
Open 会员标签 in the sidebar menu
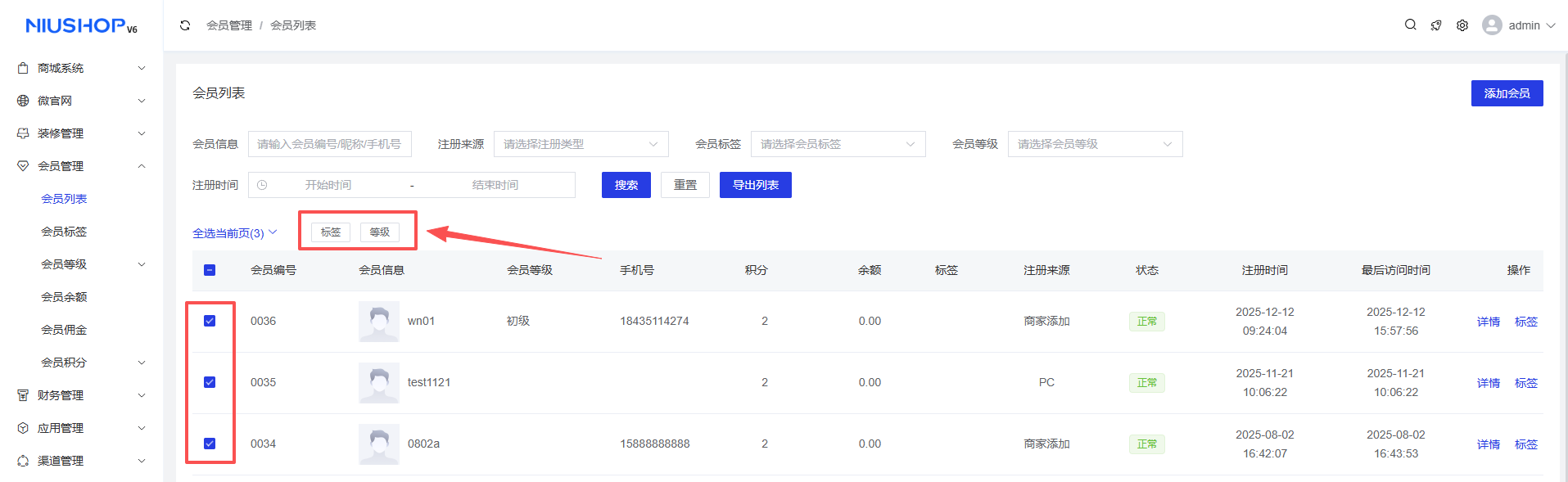coord(64,232)
